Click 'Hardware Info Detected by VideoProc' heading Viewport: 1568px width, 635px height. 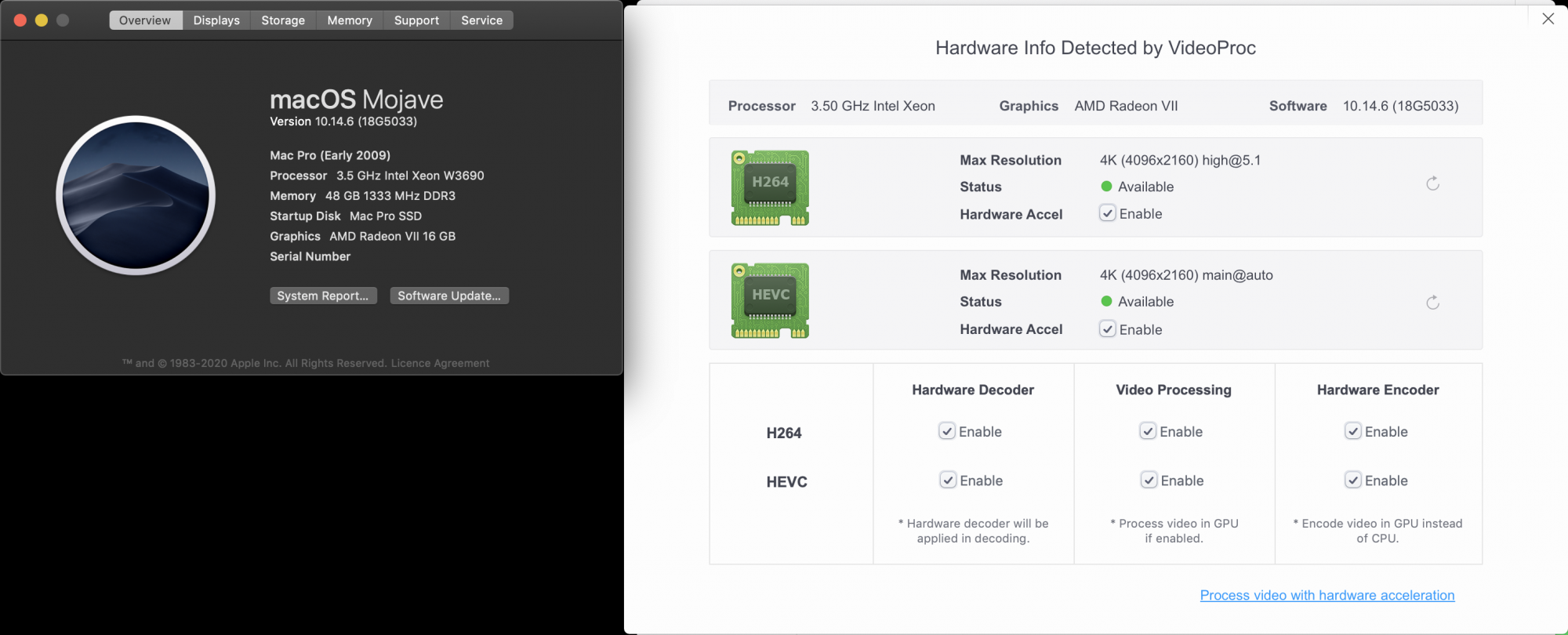coord(1095,48)
